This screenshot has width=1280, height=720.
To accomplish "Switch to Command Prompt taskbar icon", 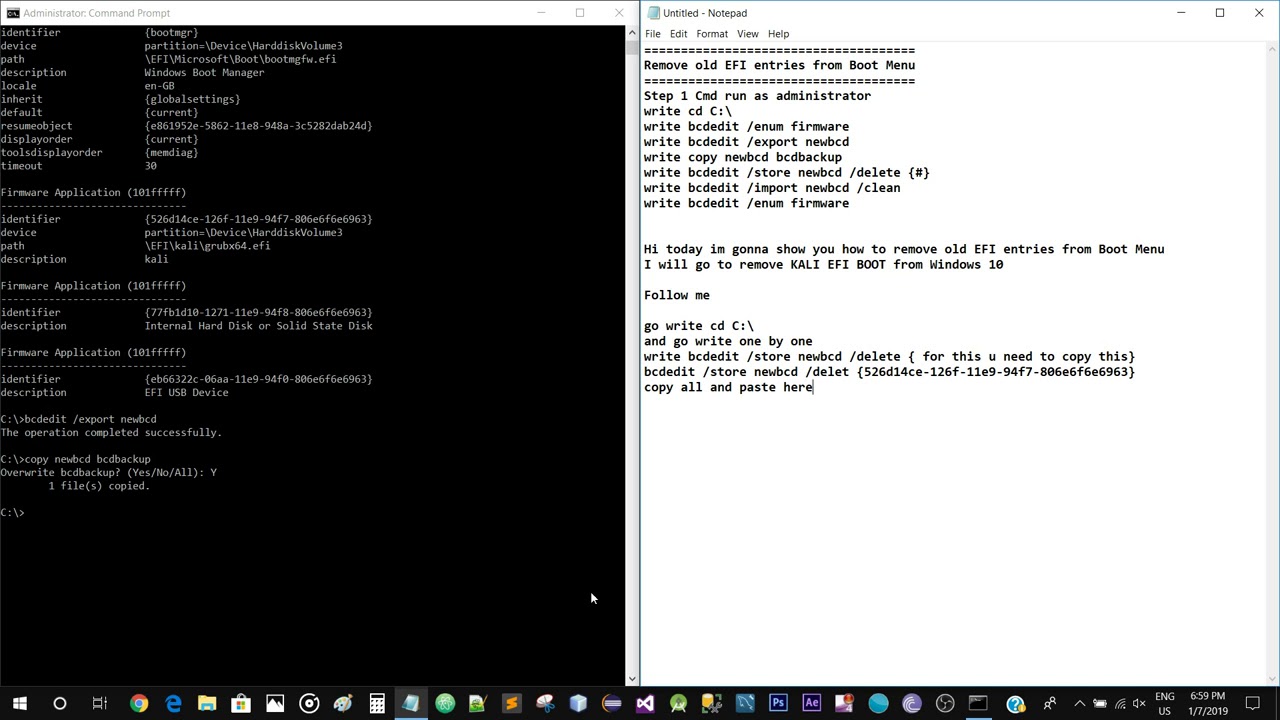I will click(978, 704).
